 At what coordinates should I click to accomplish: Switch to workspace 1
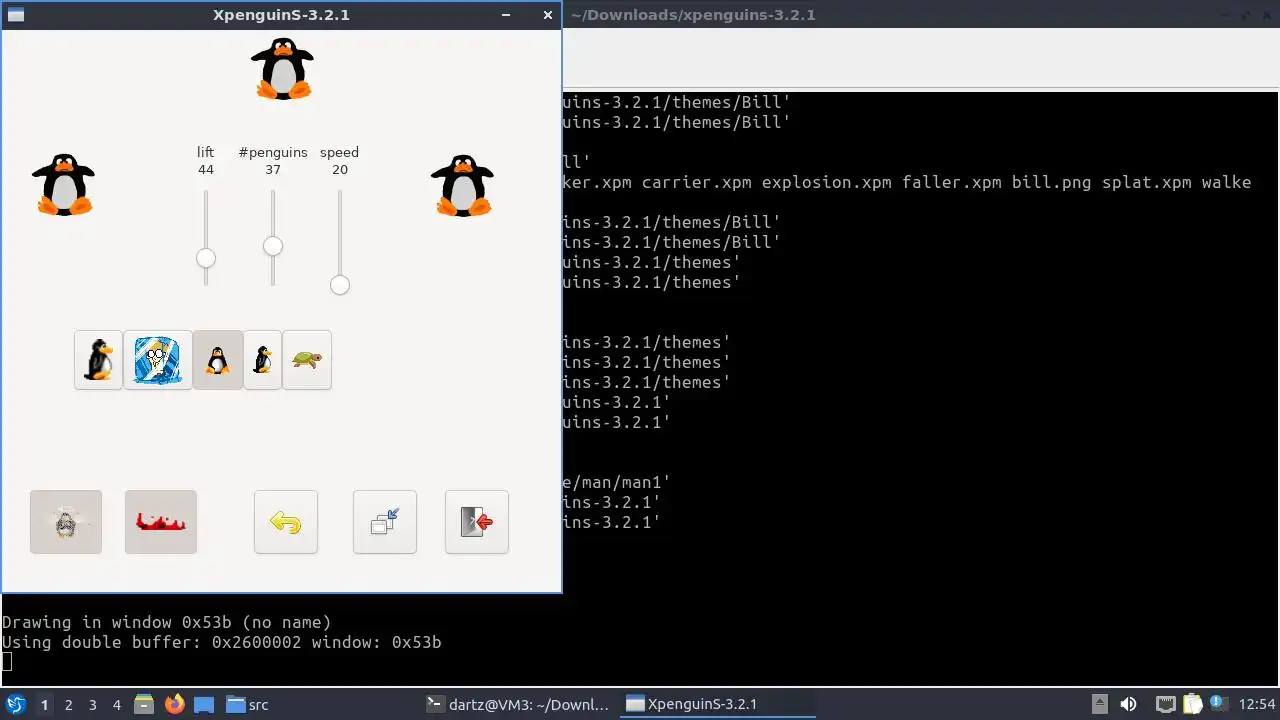pyautogui.click(x=44, y=705)
